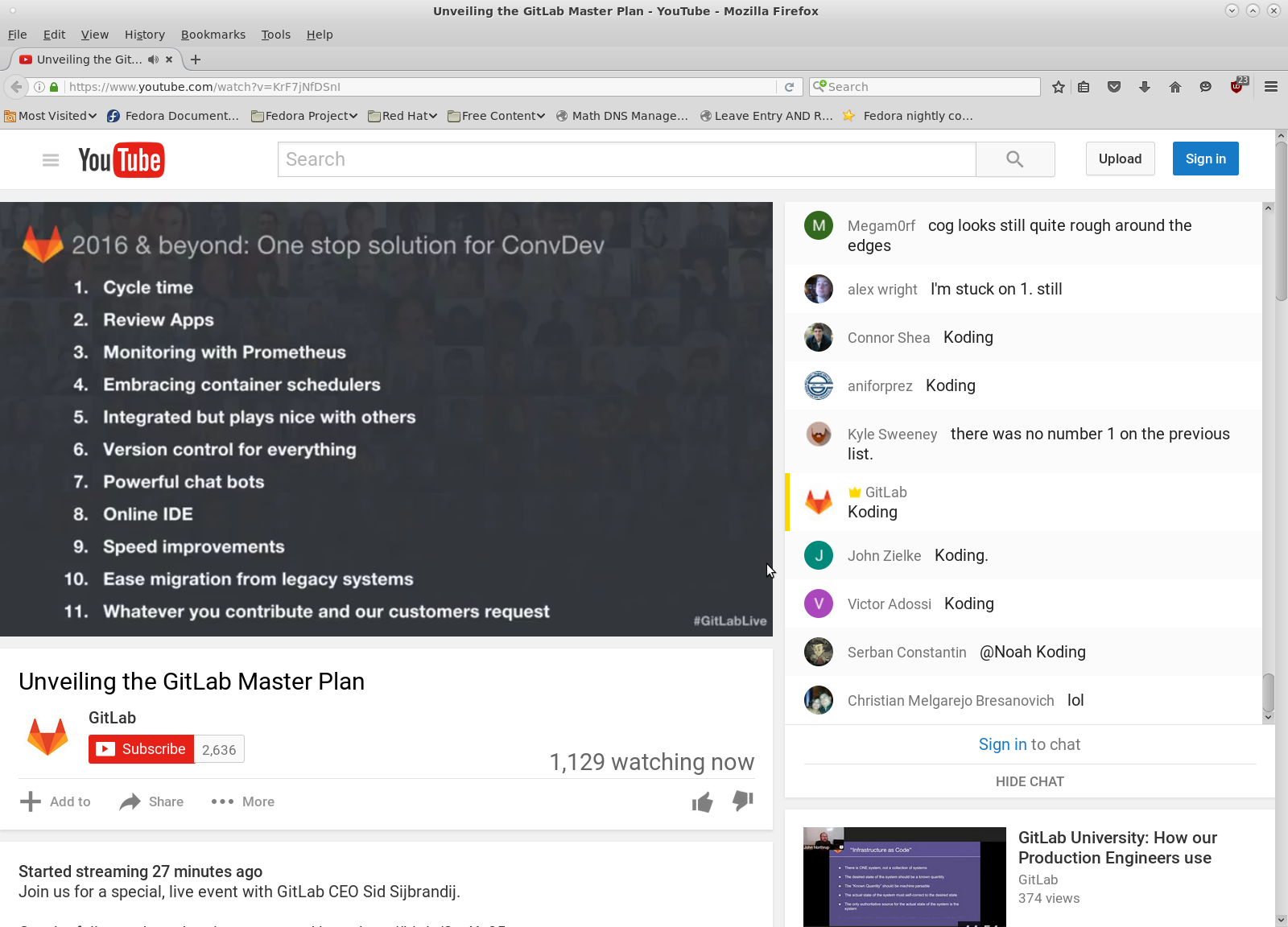Go back with the back arrow
Screen dimensions: 1288x927
(x=16, y=87)
